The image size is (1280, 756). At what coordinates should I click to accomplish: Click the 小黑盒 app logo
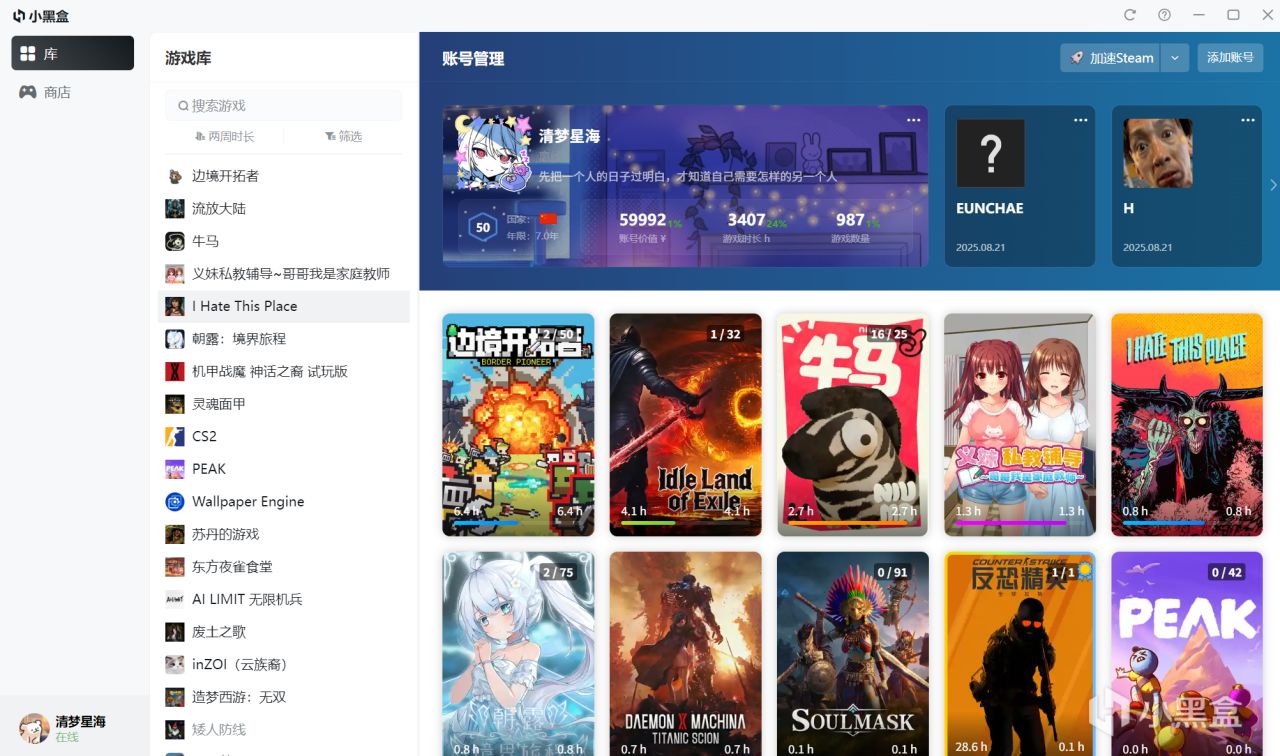tap(41, 15)
